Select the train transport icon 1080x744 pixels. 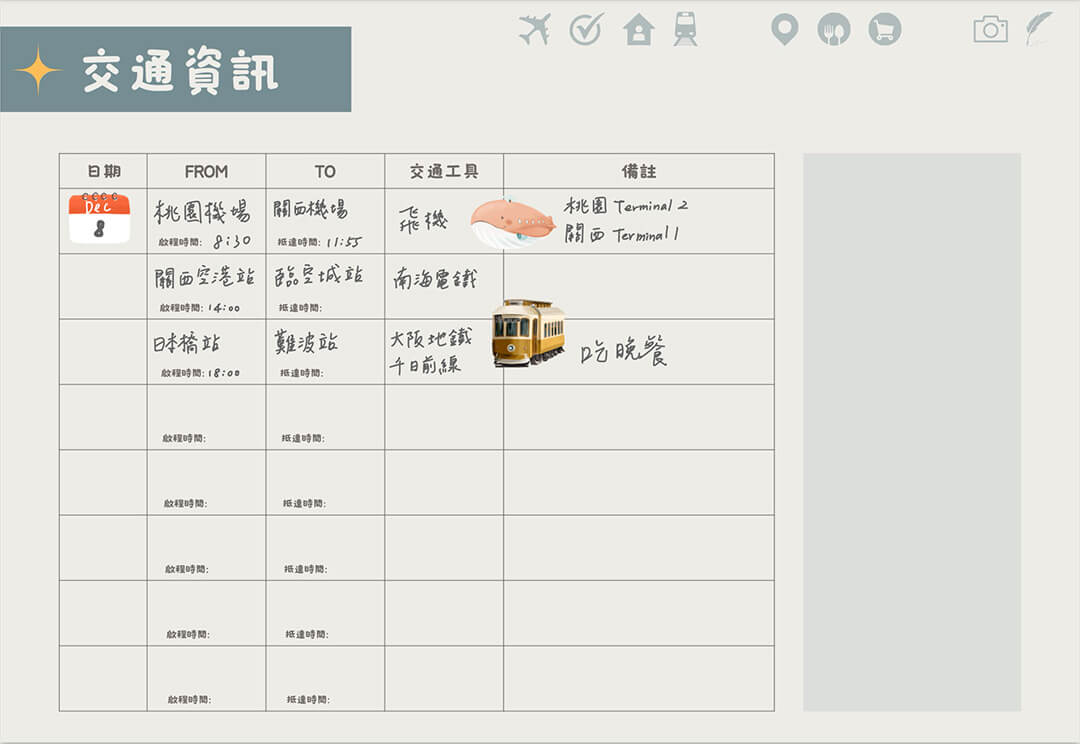(x=685, y=27)
